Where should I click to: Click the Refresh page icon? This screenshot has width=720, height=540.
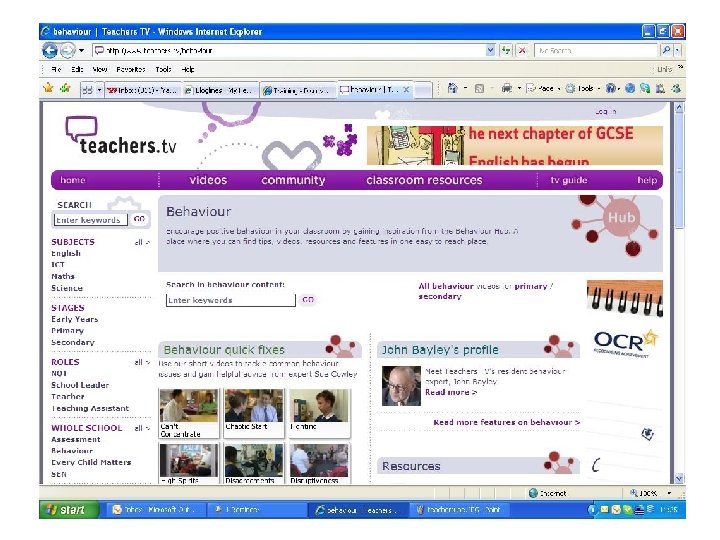[506, 50]
